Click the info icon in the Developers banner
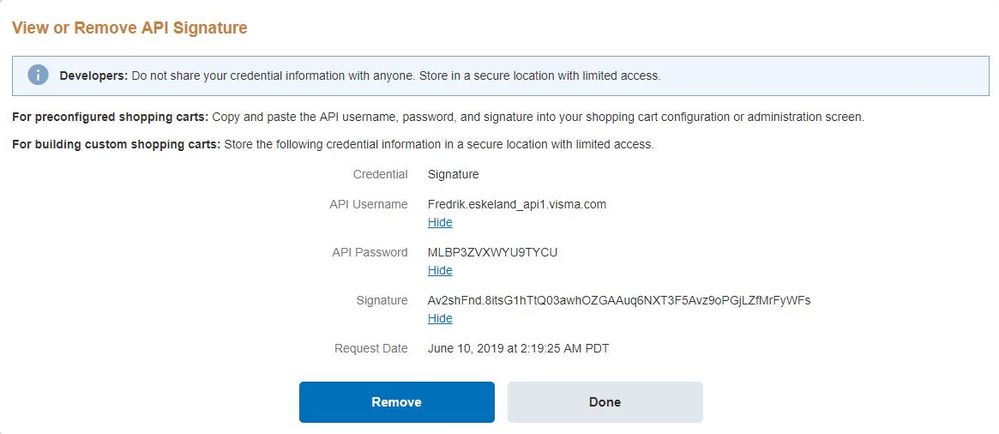The width and height of the screenshot is (999, 434). tap(38, 75)
